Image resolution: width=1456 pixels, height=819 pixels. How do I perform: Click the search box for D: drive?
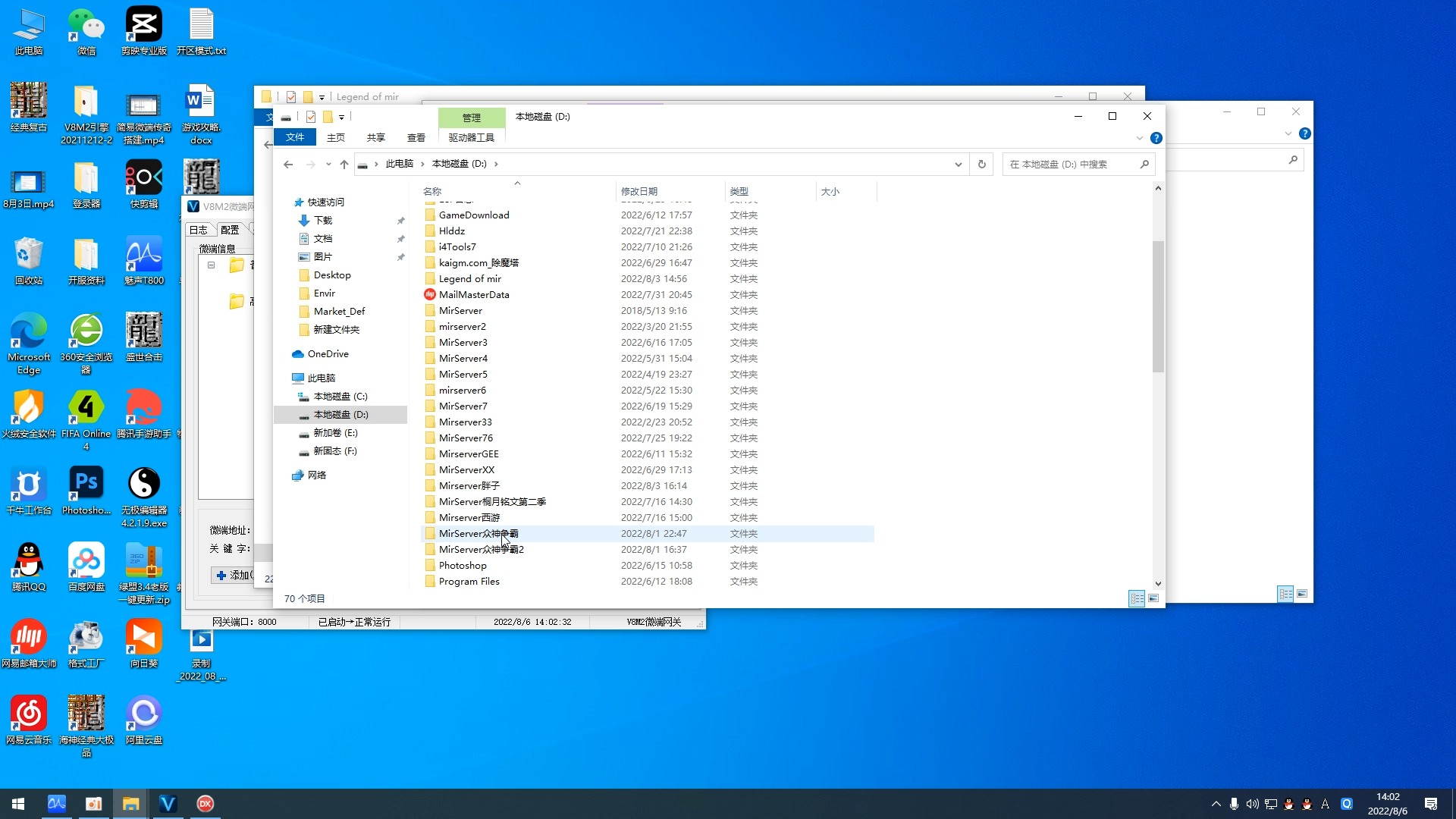point(1069,164)
